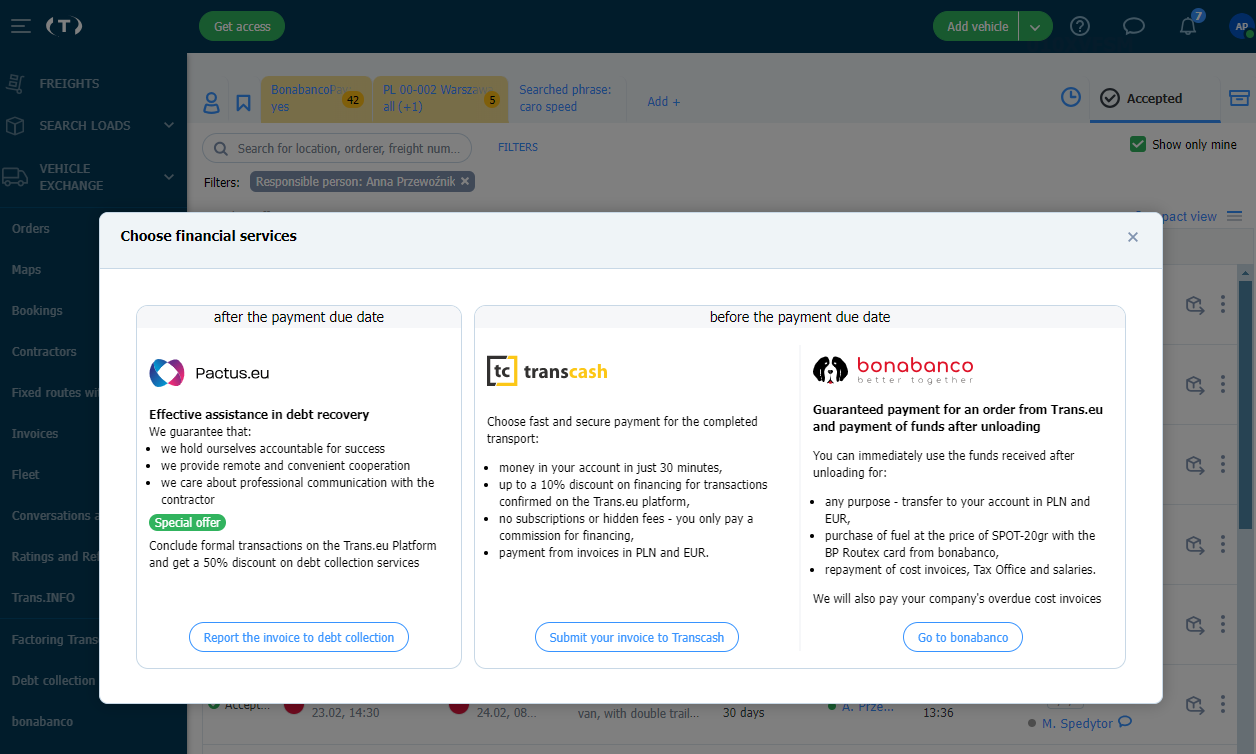Expand the Vehicle Exchange menu

click(169, 177)
